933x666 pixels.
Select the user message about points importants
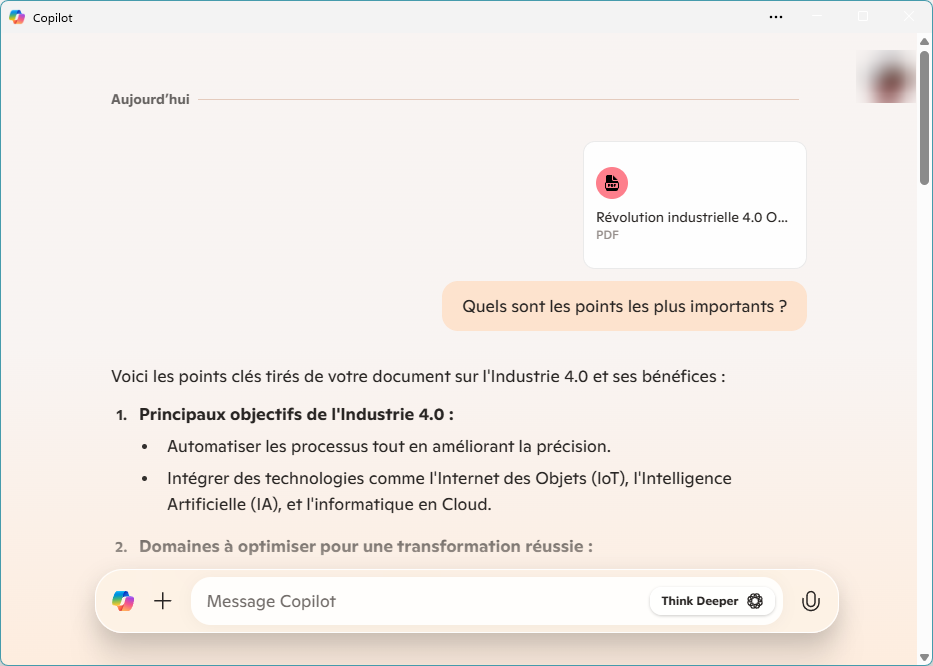(x=624, y=307)
